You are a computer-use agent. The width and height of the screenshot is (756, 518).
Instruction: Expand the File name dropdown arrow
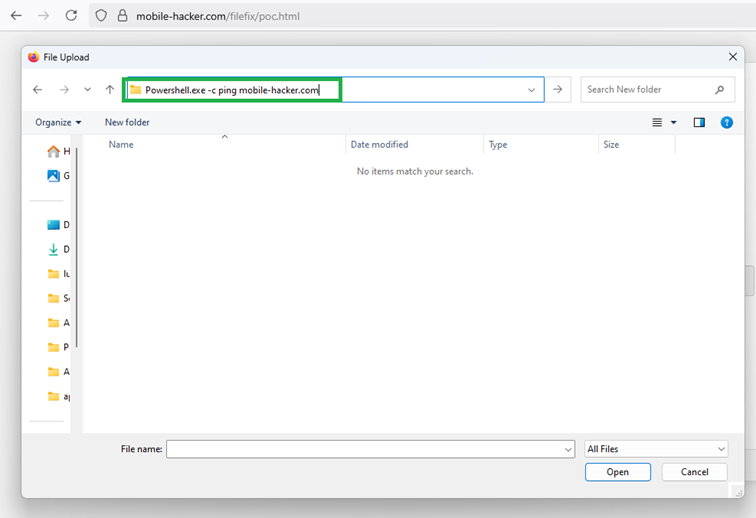(568, 450)
